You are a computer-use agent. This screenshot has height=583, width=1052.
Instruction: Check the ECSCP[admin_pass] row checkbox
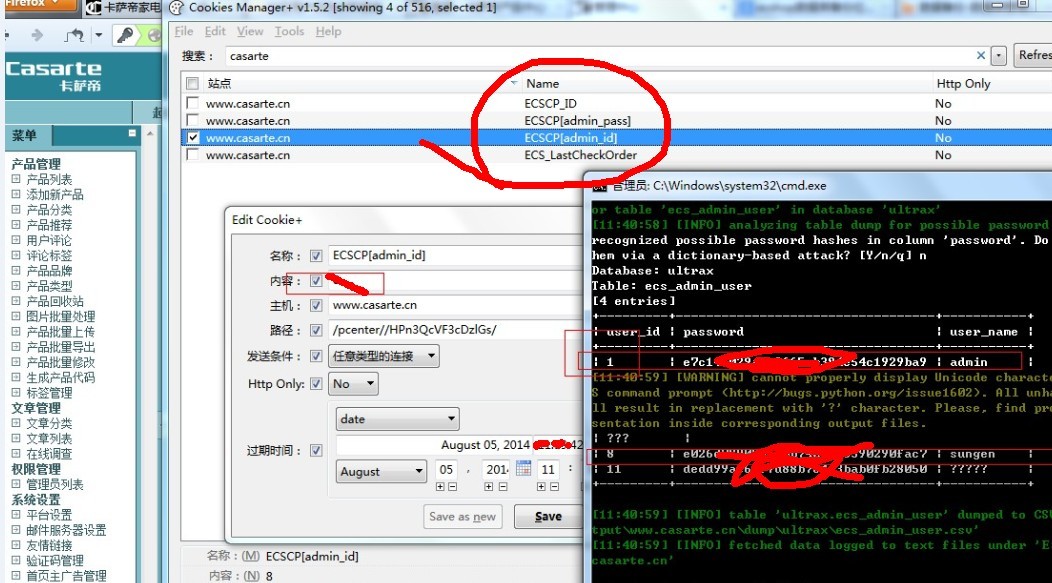click(x=193, y=120)
